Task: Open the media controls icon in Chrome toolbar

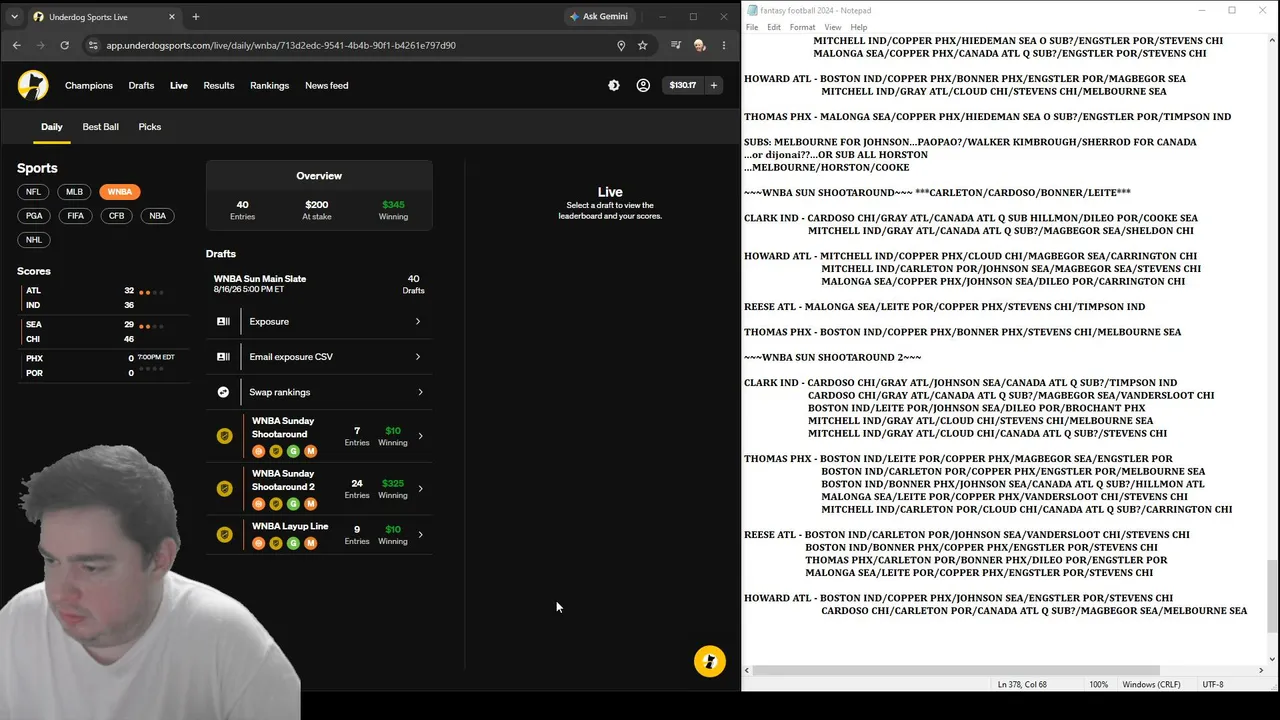Action: click(676, 45)
